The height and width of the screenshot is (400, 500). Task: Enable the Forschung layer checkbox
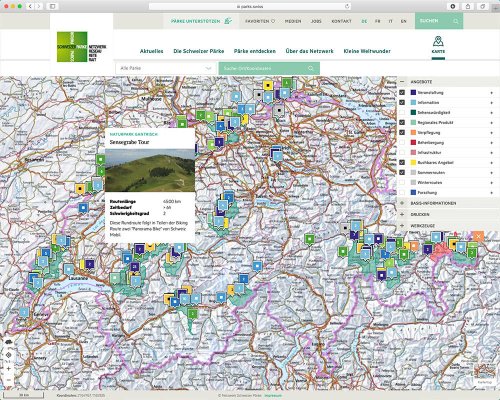pyautogui.click(x=402, y=192)
